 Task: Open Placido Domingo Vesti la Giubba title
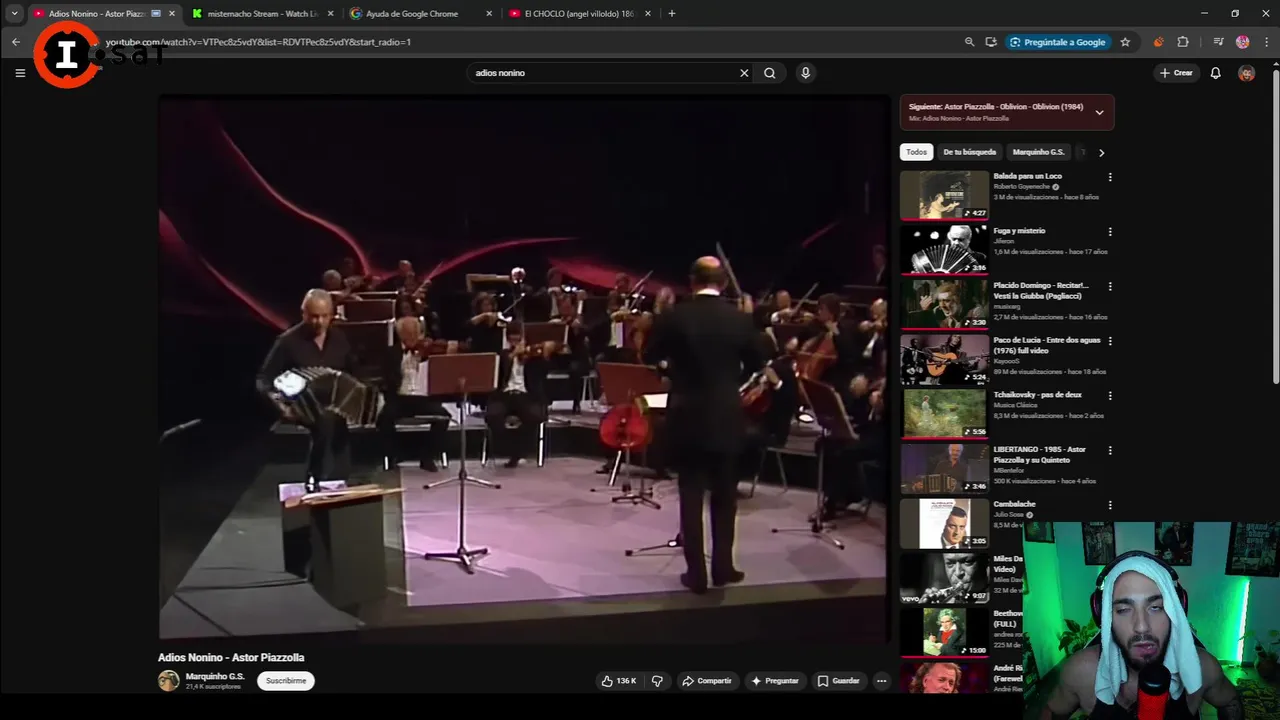point(1041,290)
